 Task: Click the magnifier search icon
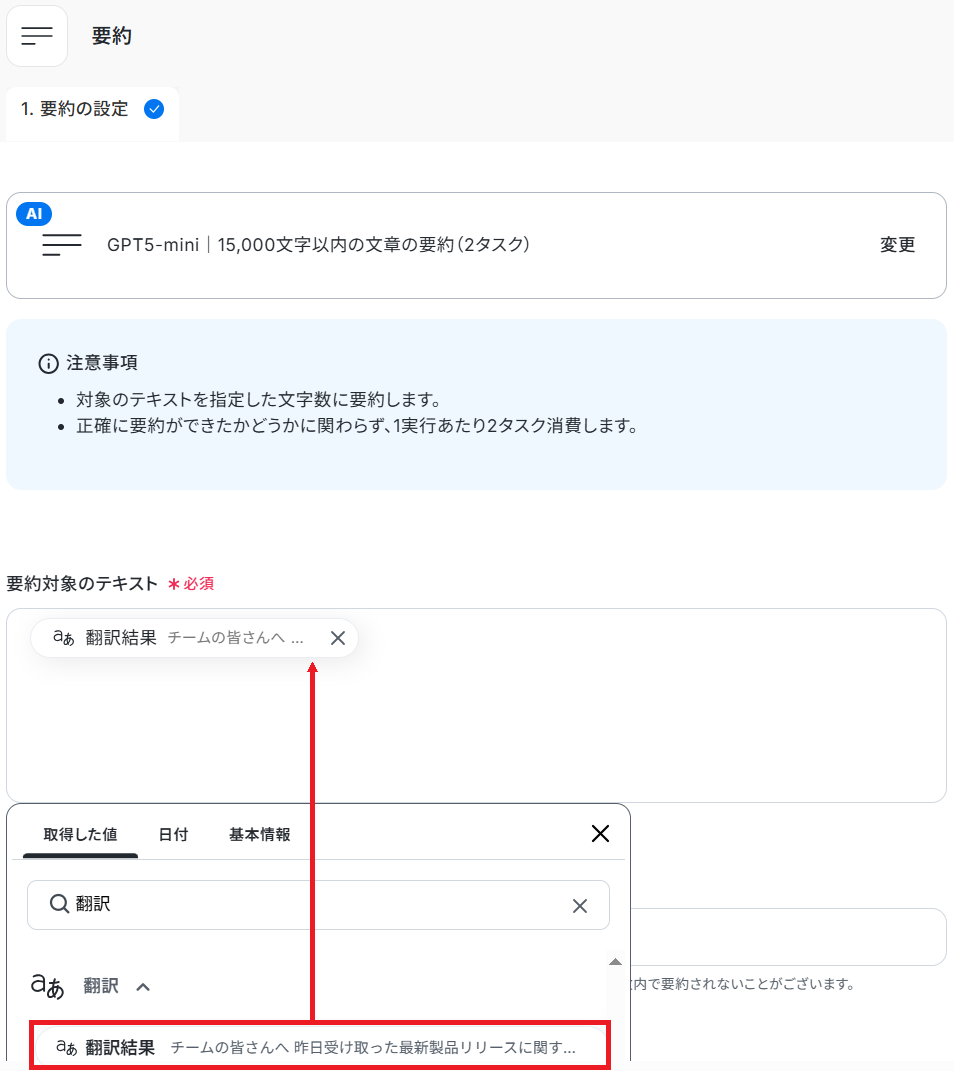tap(59, 904)
